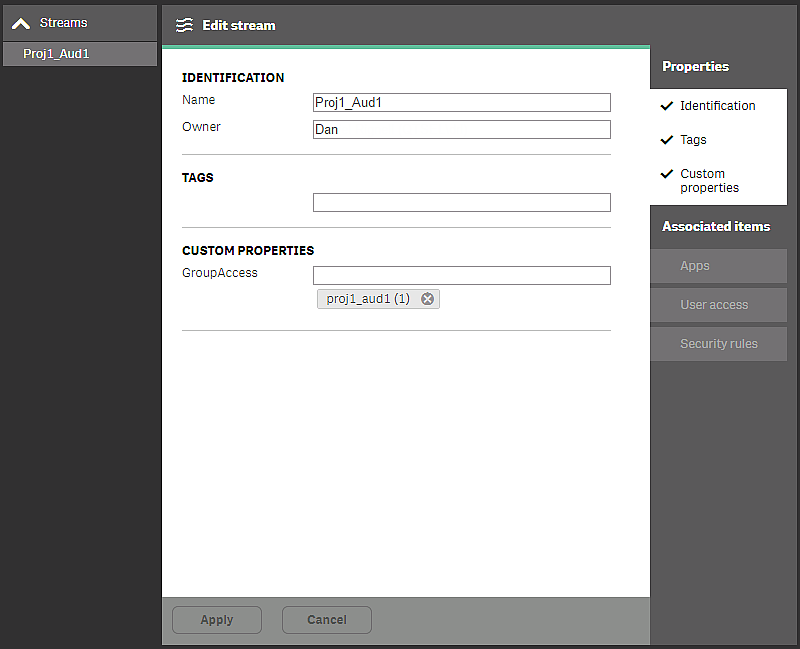This screenshot has width=800, height=649.
Task: Open the User access associated items section
Action: [718, 305]
